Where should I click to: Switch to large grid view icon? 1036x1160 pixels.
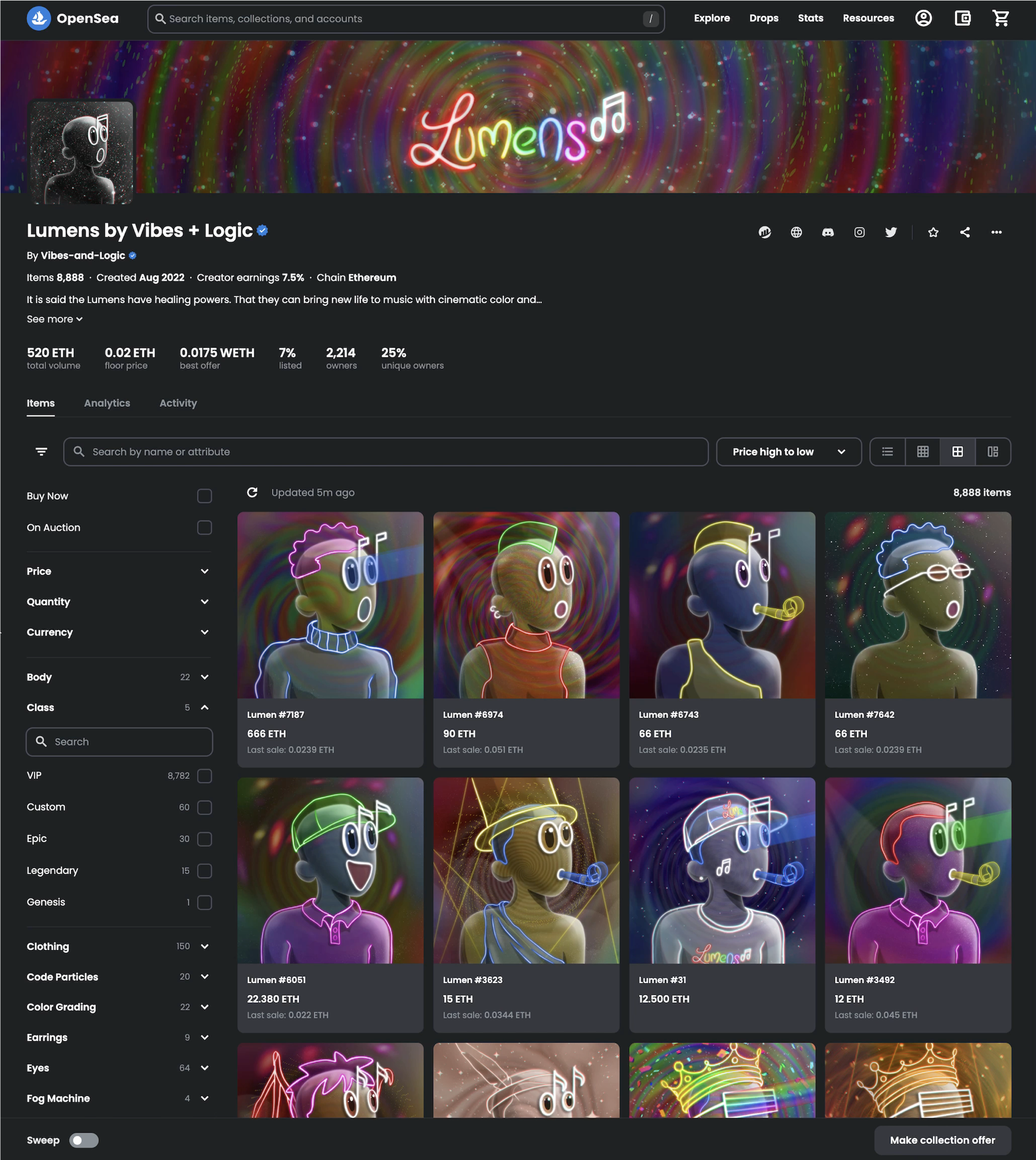point(957,452)
